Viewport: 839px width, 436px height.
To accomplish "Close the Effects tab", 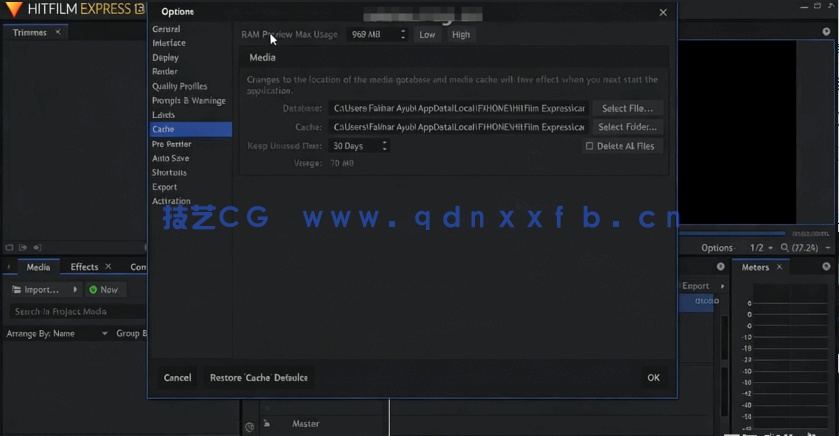I will pos(108,267).
